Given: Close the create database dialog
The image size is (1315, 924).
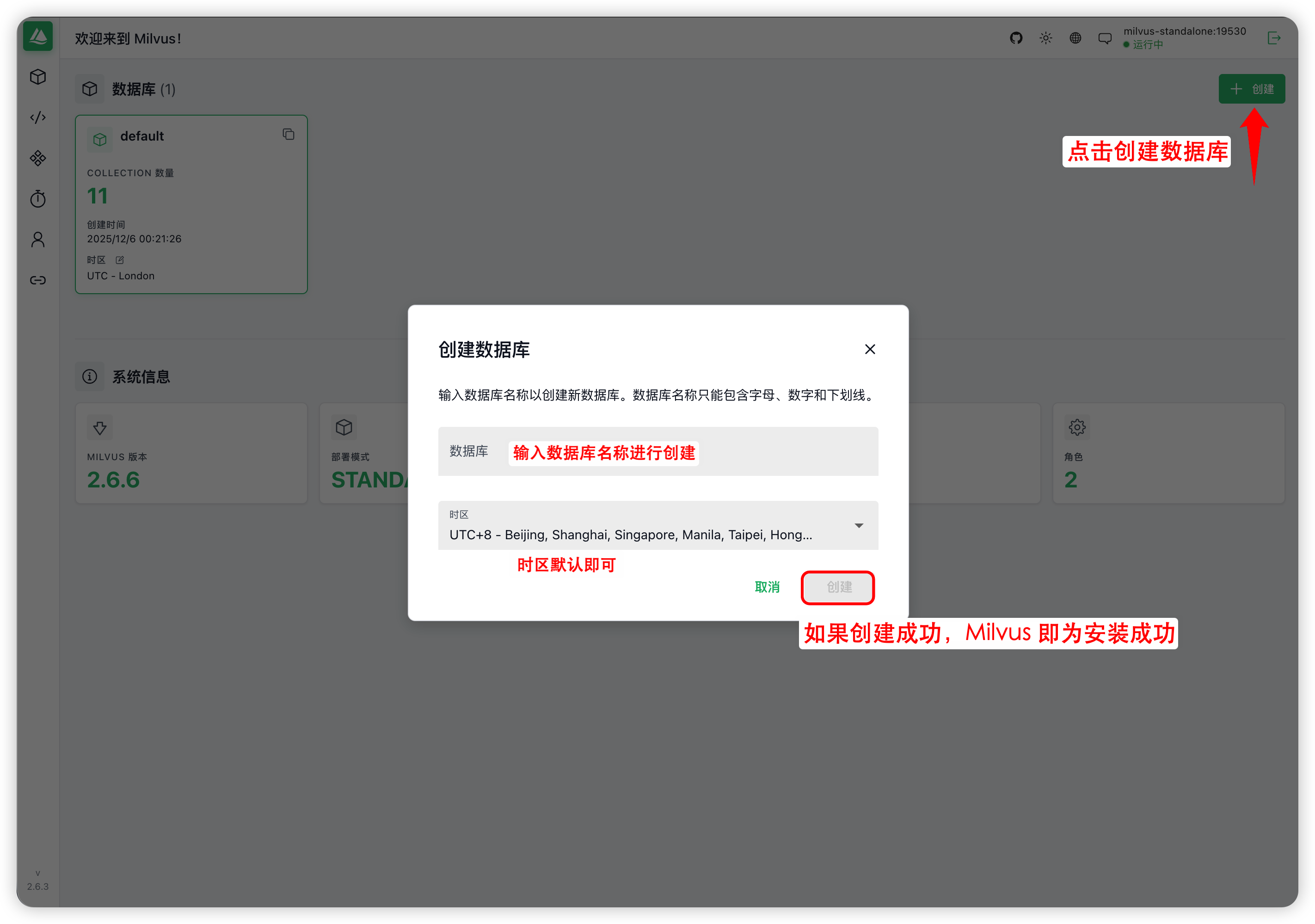Looking at the screenshot, I should tap(869, 350).
